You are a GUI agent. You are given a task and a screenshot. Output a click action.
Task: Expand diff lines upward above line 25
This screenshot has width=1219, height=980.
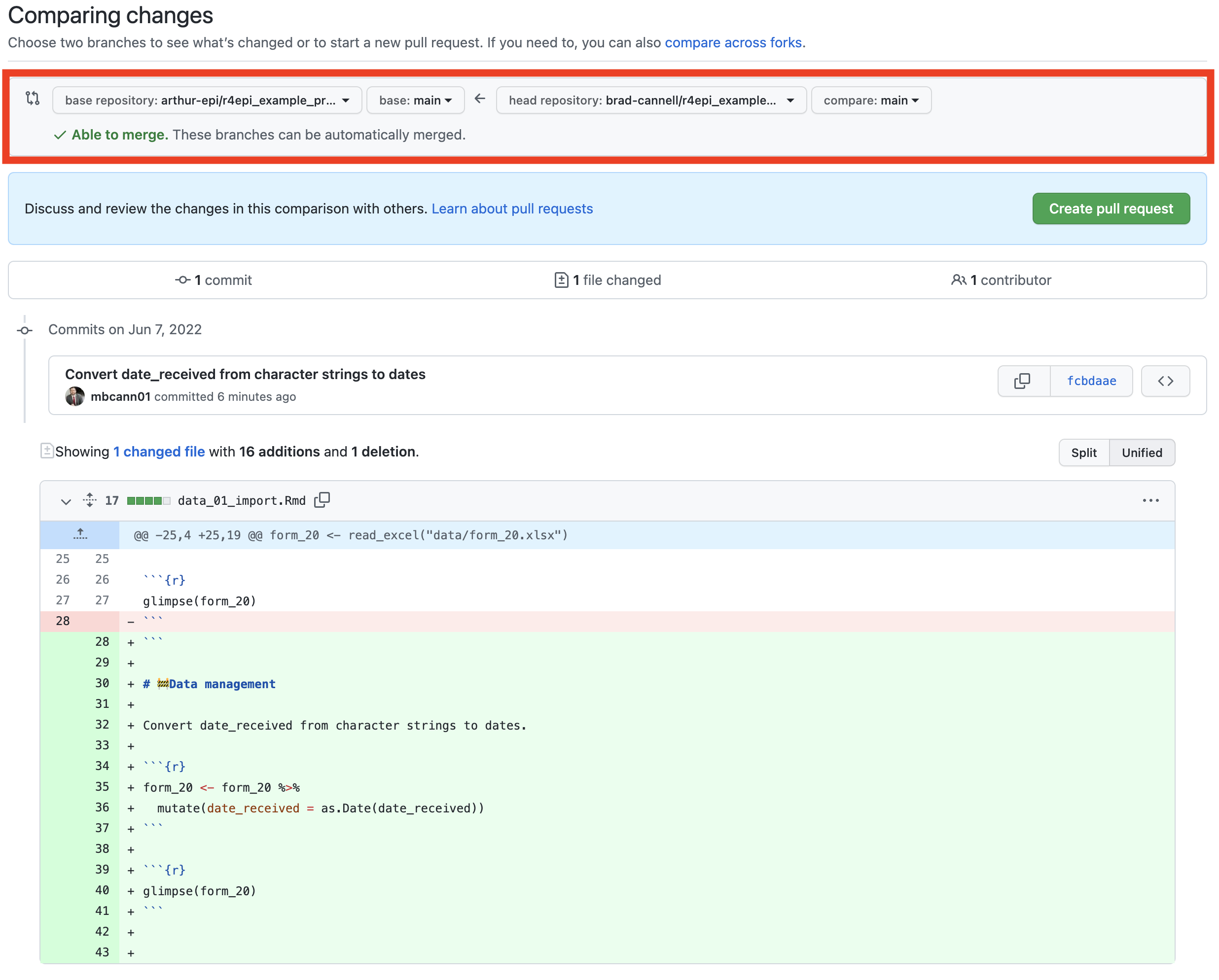[x=80, y=535]
